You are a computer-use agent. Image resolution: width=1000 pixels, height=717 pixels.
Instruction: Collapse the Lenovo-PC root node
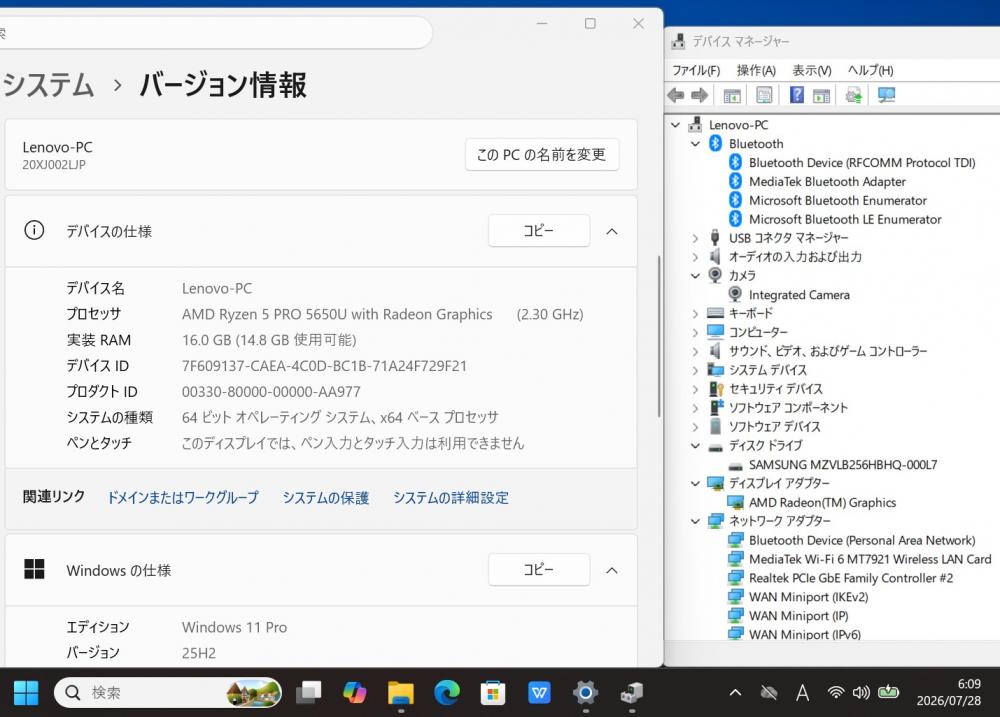pyautogui.click(x=675, y=125)
